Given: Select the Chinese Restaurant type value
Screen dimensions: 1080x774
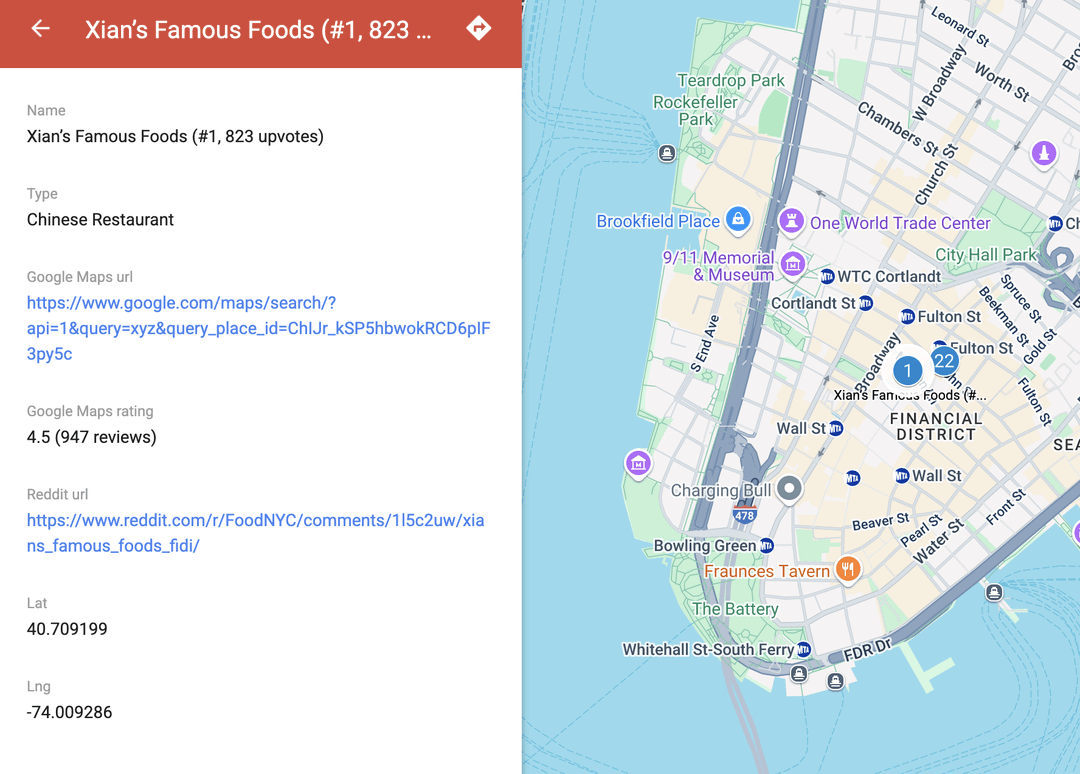Looking at the screenshot, I should [x=101, y=220].
